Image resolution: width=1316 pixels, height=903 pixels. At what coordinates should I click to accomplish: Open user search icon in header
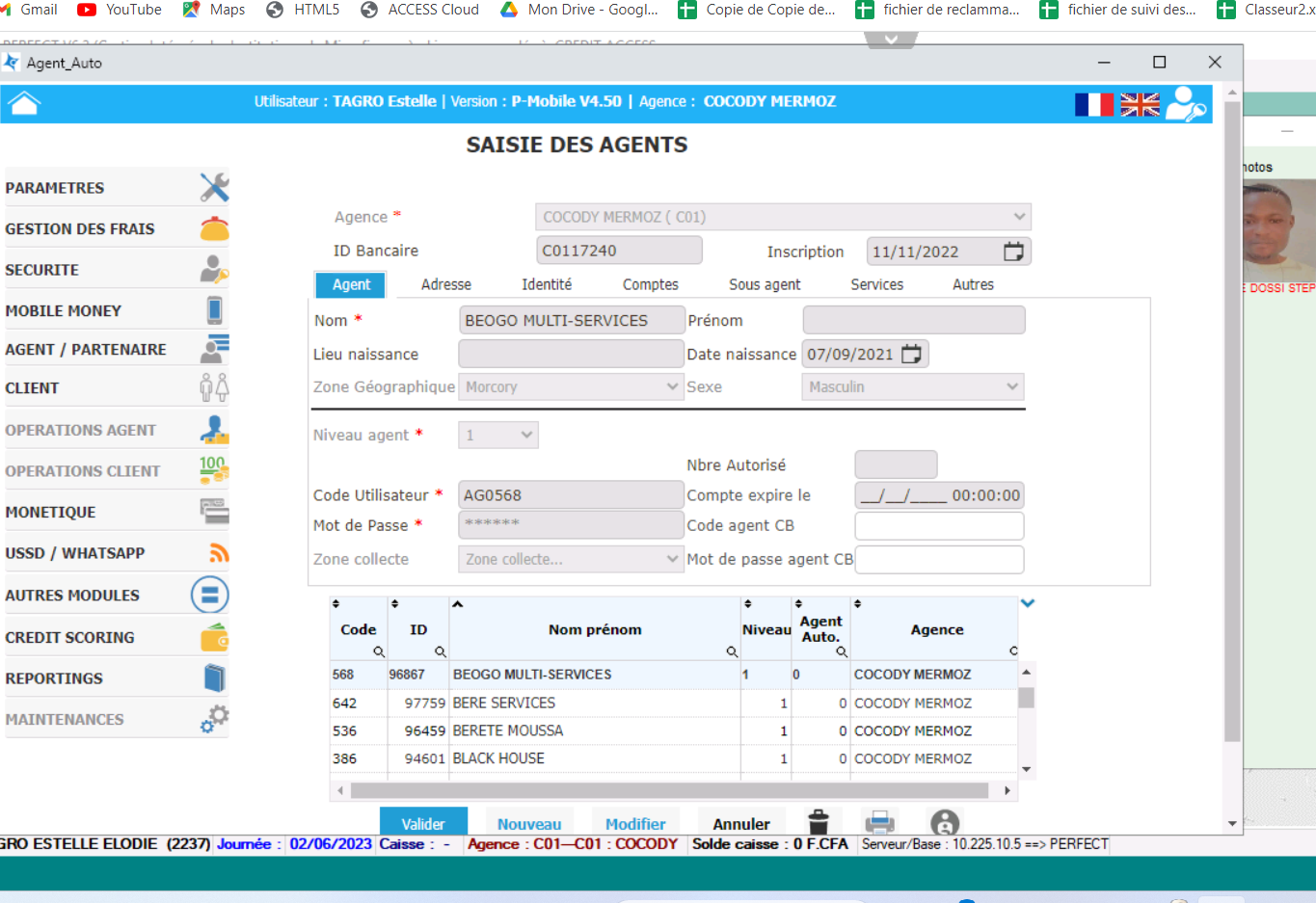pos(1185,104)
